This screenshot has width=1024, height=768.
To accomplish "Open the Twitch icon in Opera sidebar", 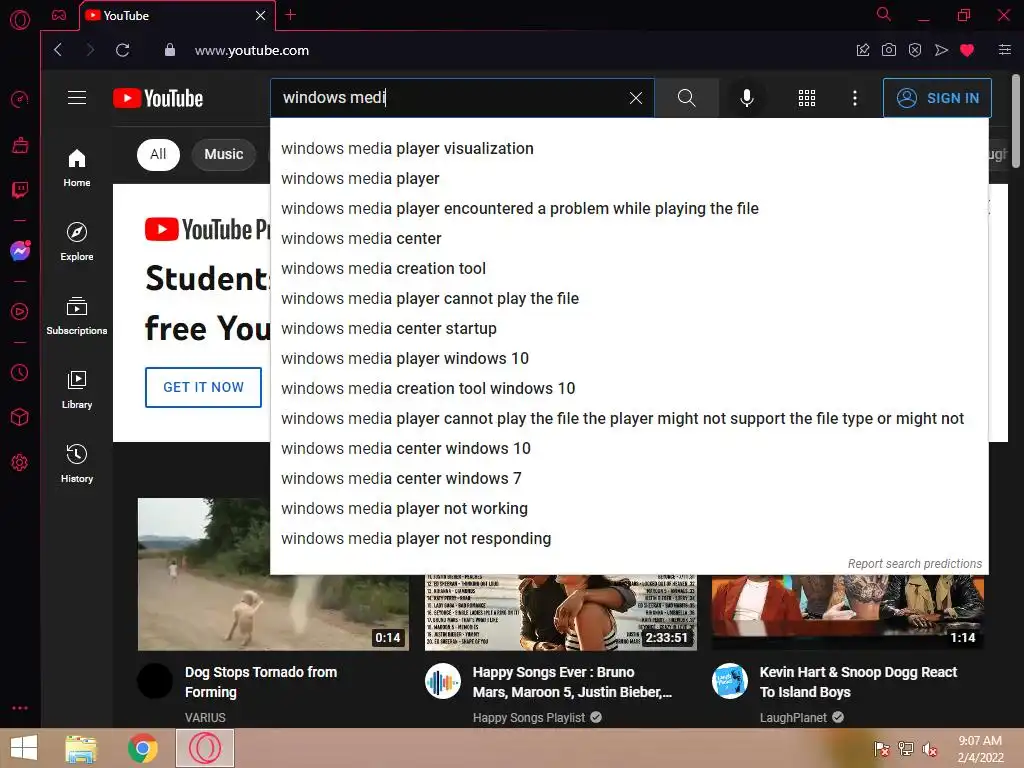I will tap(20, 190).
